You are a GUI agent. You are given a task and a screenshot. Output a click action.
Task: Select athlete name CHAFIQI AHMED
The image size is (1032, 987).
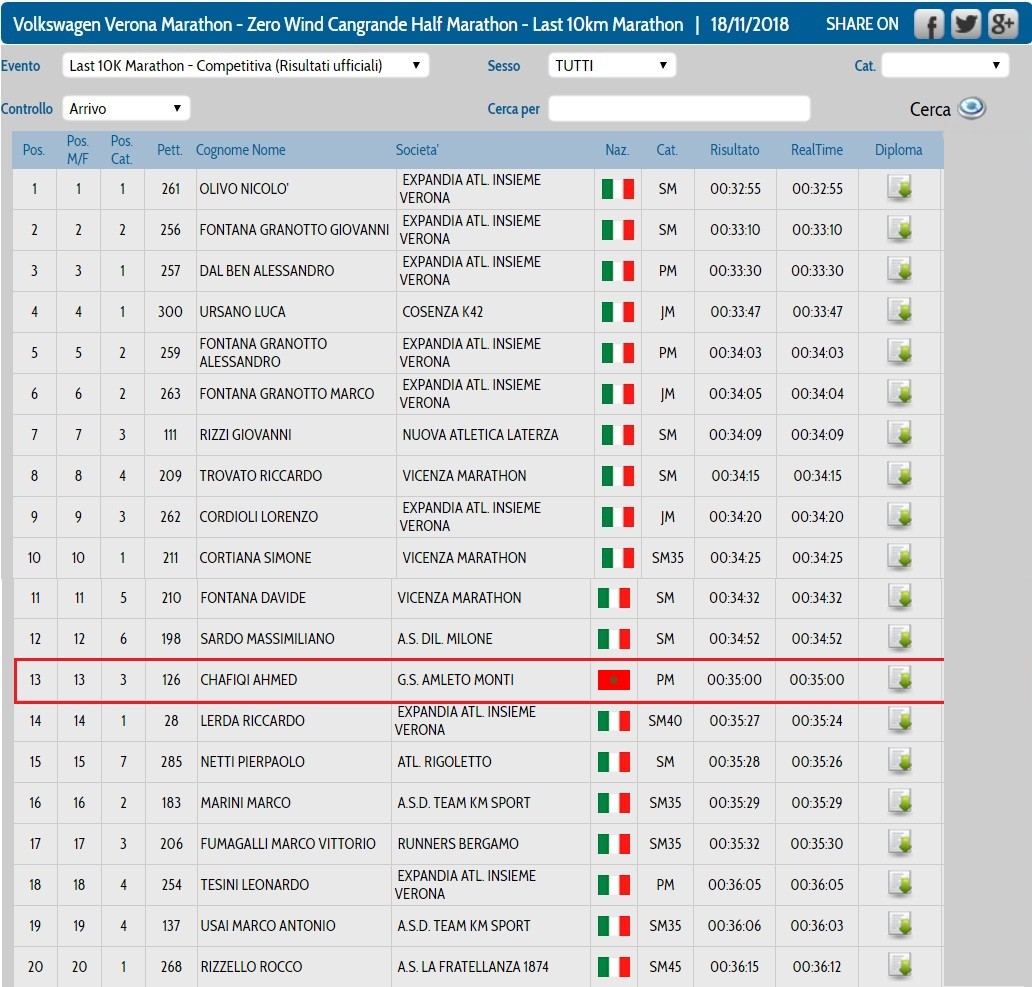coord(249,680)
